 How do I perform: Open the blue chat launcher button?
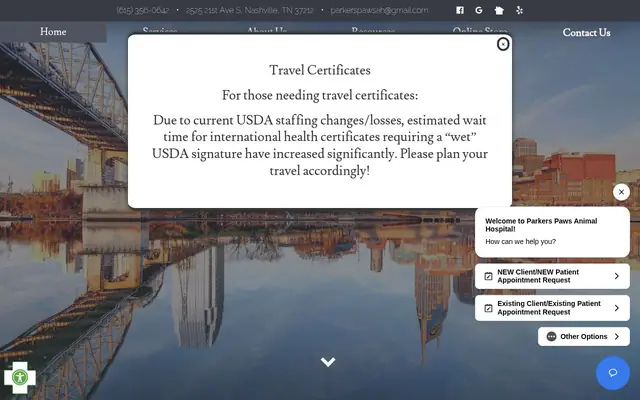[x=613, y=373]
